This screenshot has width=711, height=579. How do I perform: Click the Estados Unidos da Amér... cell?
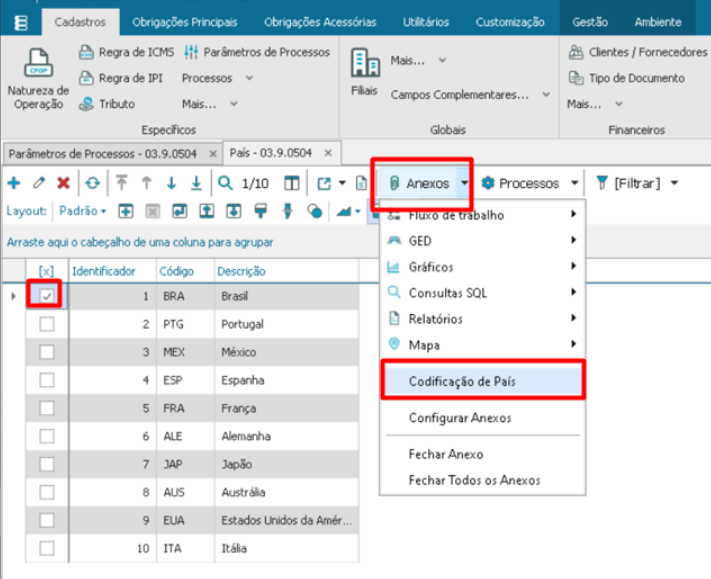[x=287, y=520]
